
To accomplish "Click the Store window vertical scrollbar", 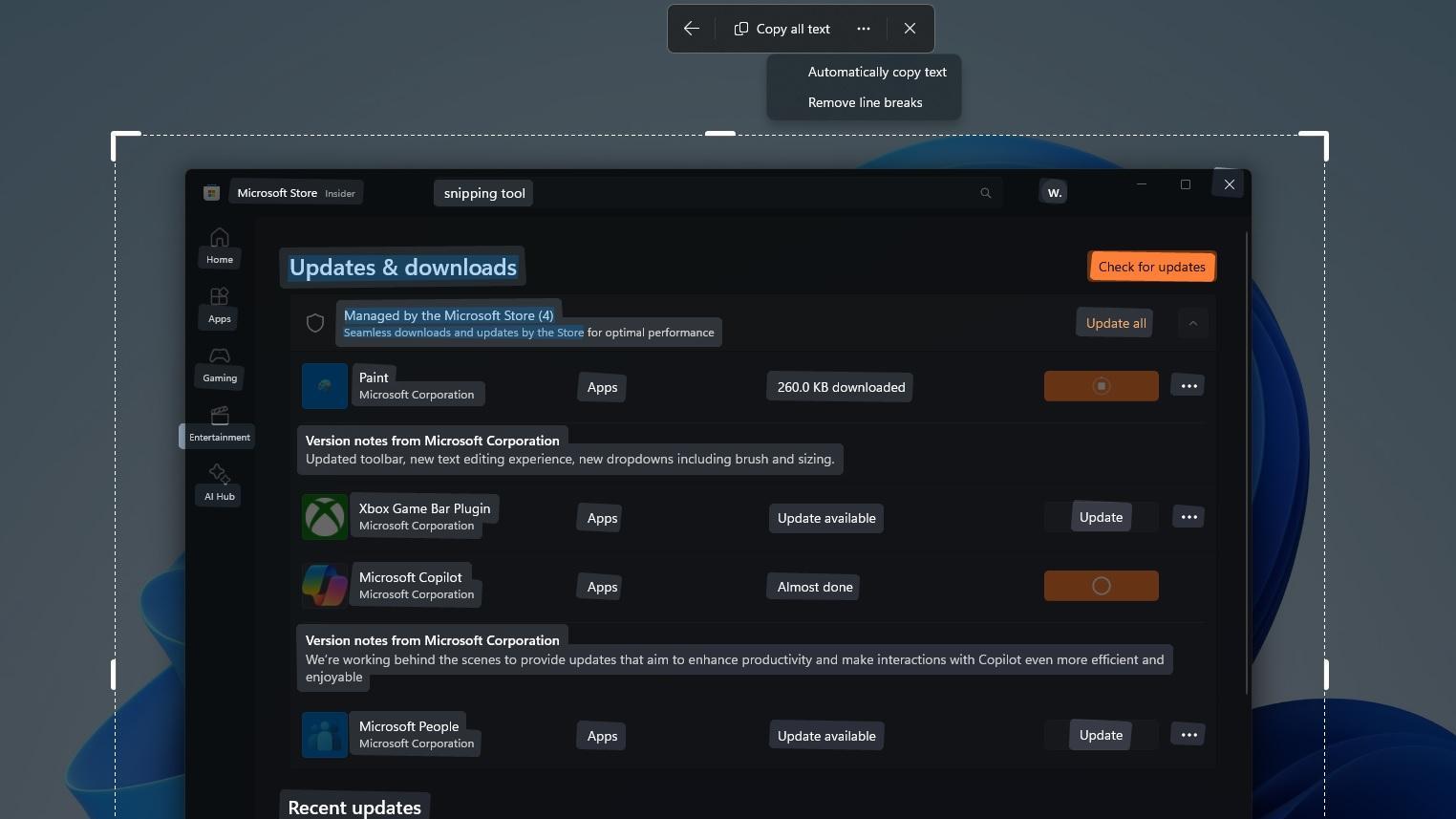I will pos(1246,463).
